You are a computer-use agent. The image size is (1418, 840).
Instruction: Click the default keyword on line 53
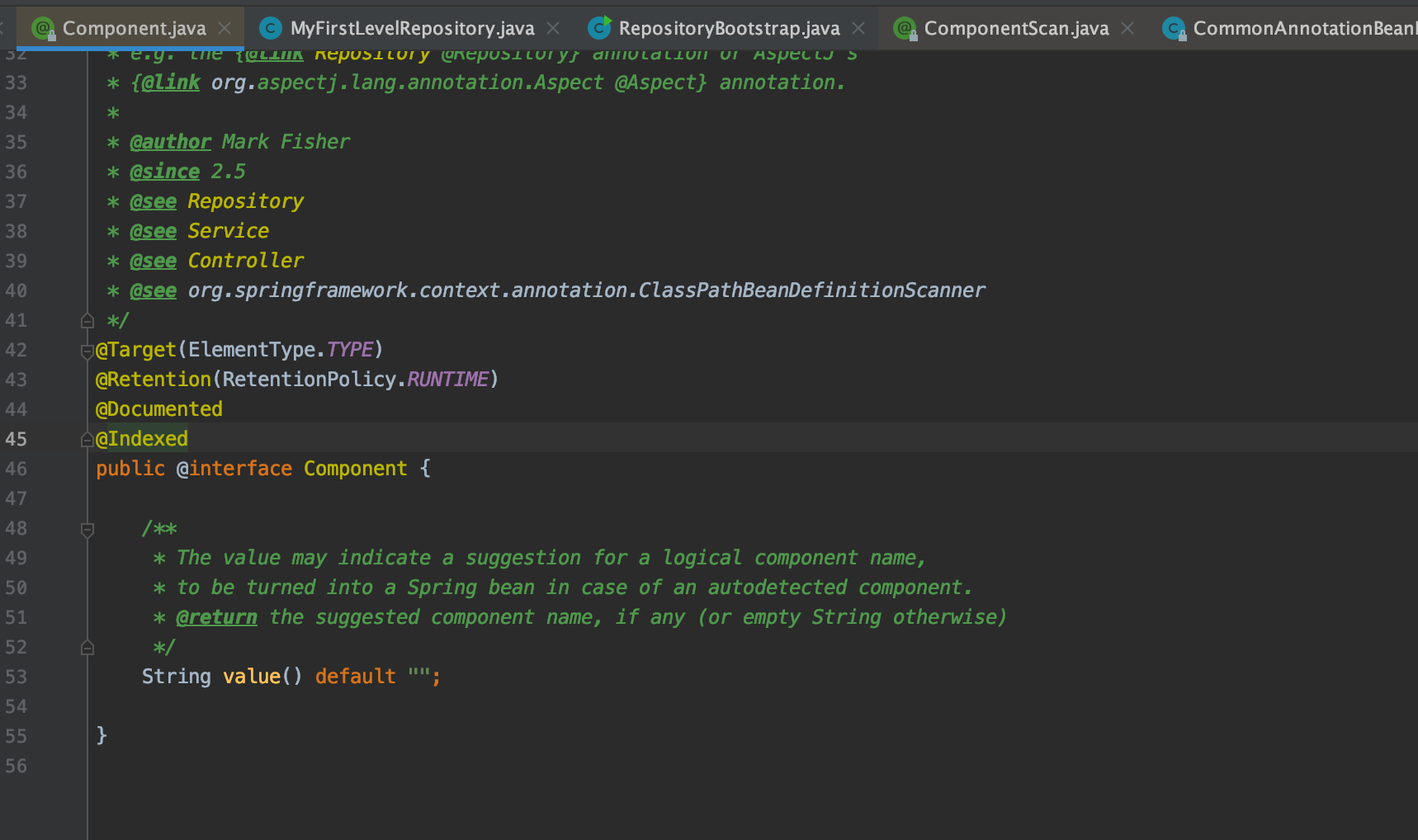[355, 677]
